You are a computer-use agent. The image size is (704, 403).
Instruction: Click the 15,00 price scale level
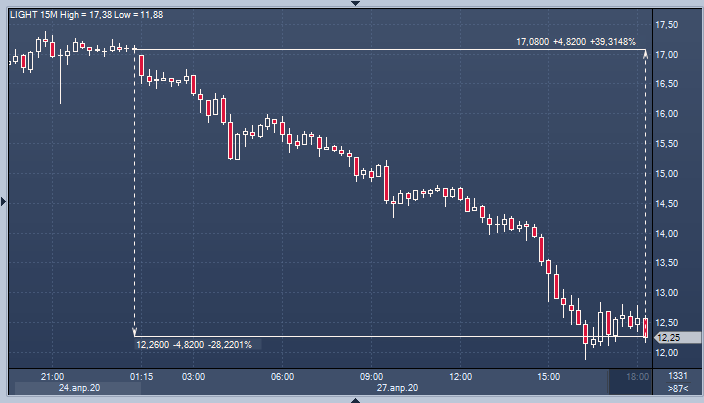coord(666,174)
